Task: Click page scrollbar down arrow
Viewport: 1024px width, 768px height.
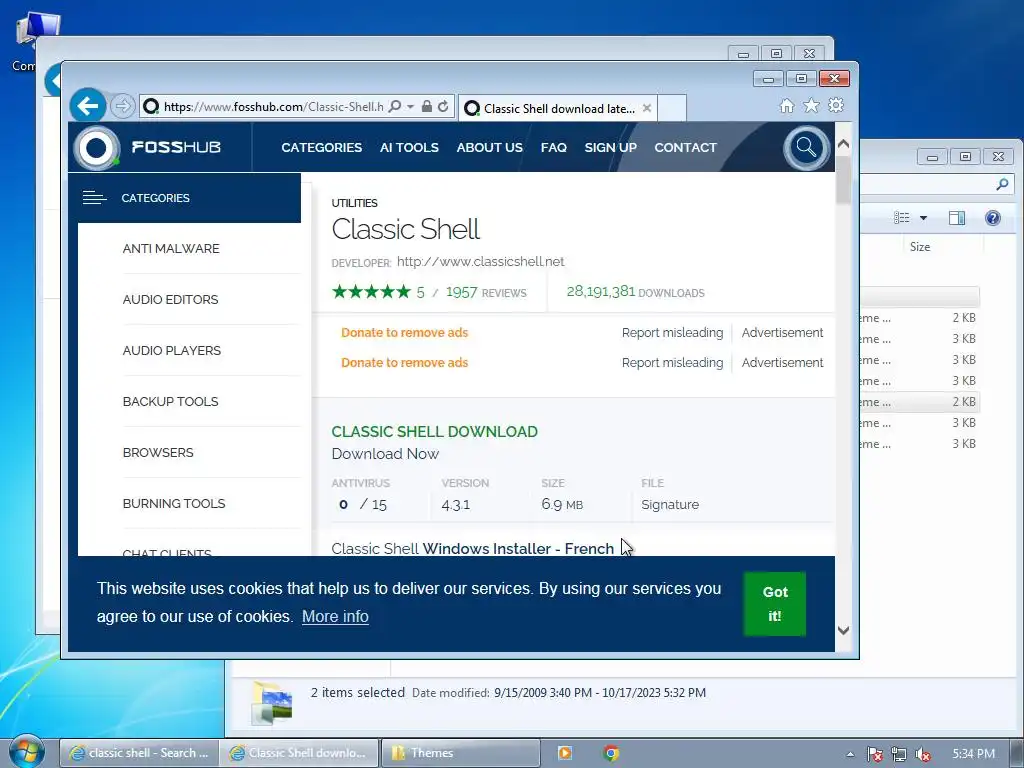Action: click(843, 630)
